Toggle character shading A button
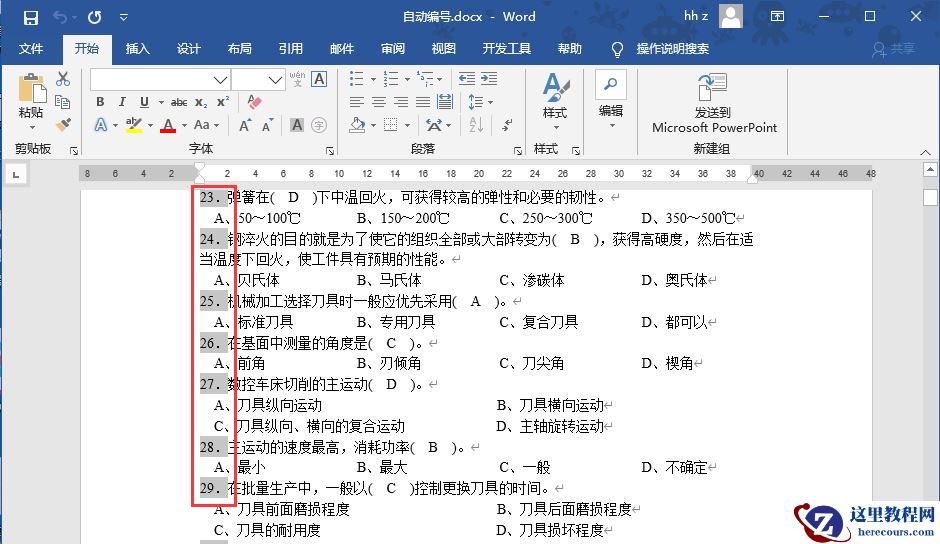This screenshot has width=940, height=544. (297, 125)
